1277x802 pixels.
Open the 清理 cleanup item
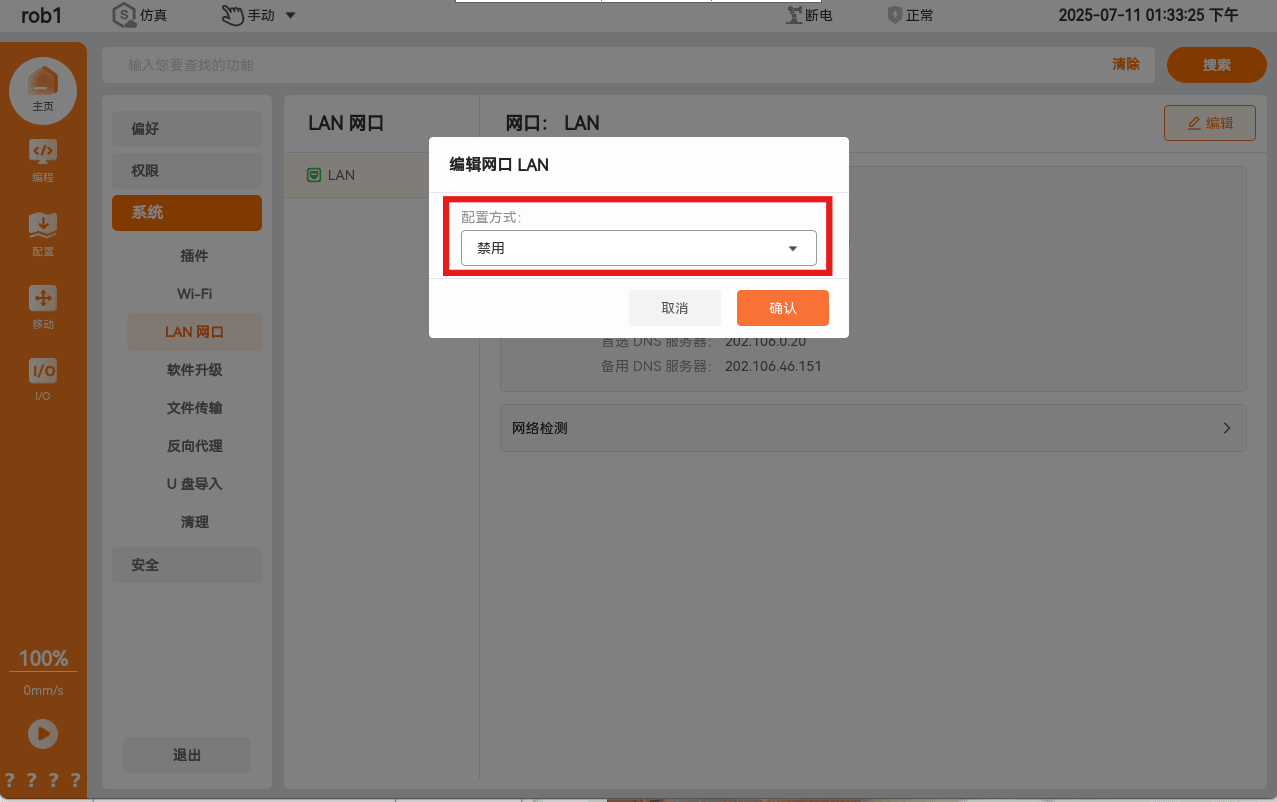tap(194, 522)
